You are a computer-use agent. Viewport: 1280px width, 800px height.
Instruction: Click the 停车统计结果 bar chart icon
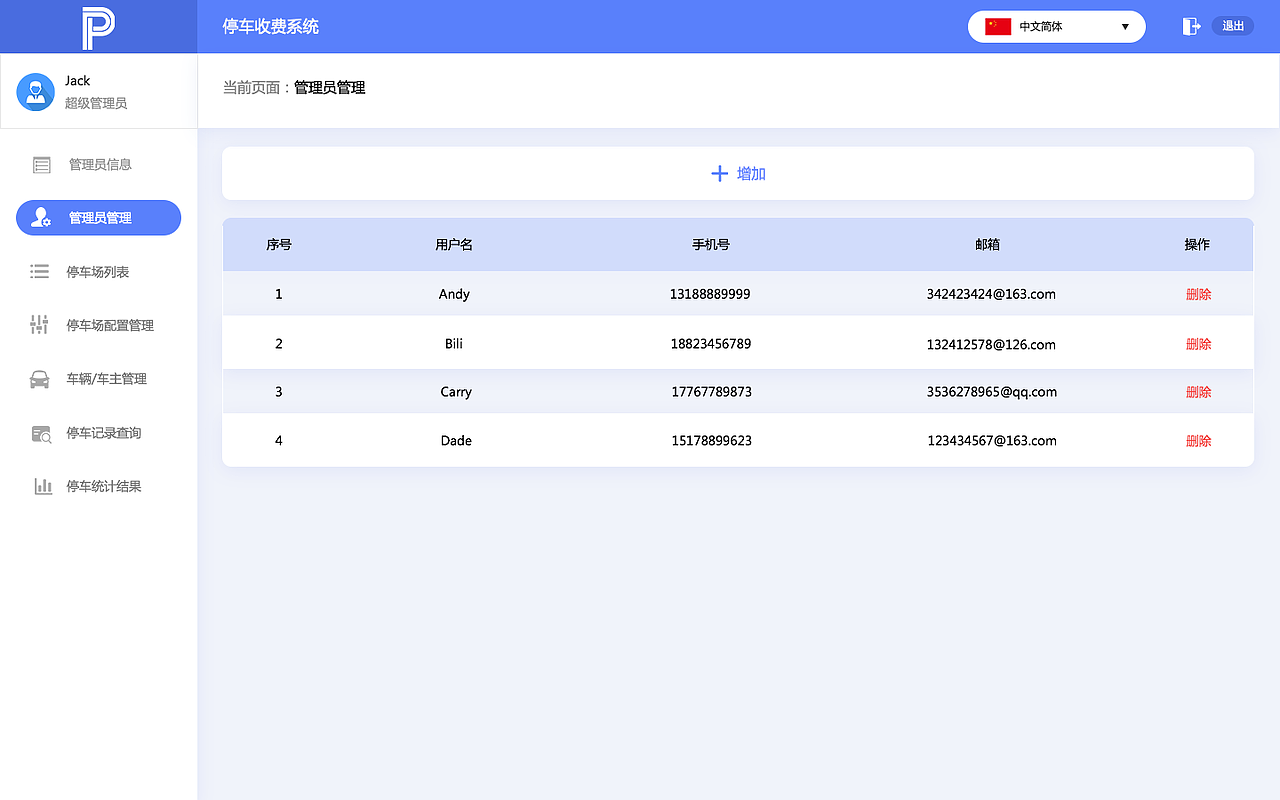click(x=43, y=487)
